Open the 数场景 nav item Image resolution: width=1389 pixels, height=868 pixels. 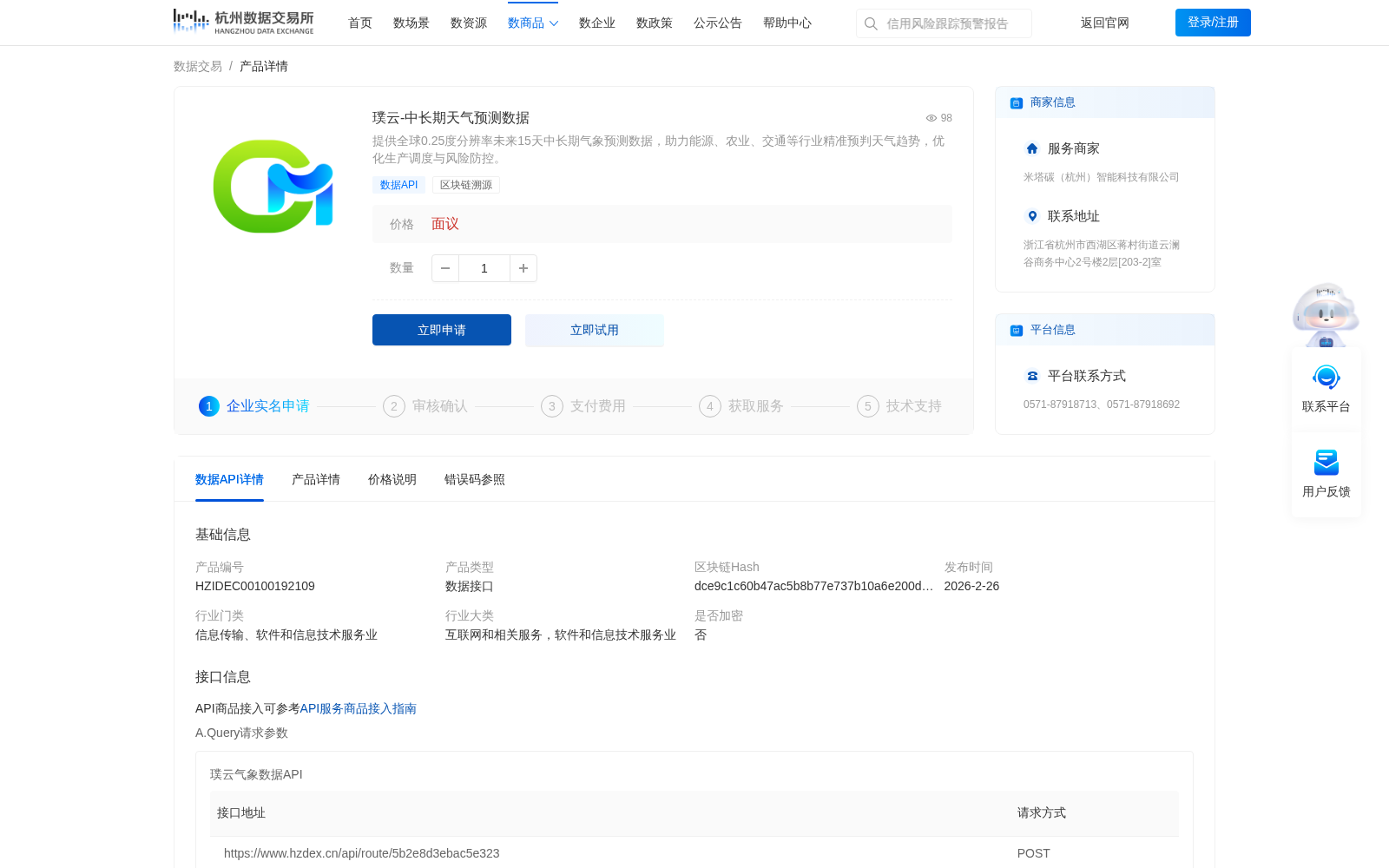pyautogui.click(x=411, y=23)
